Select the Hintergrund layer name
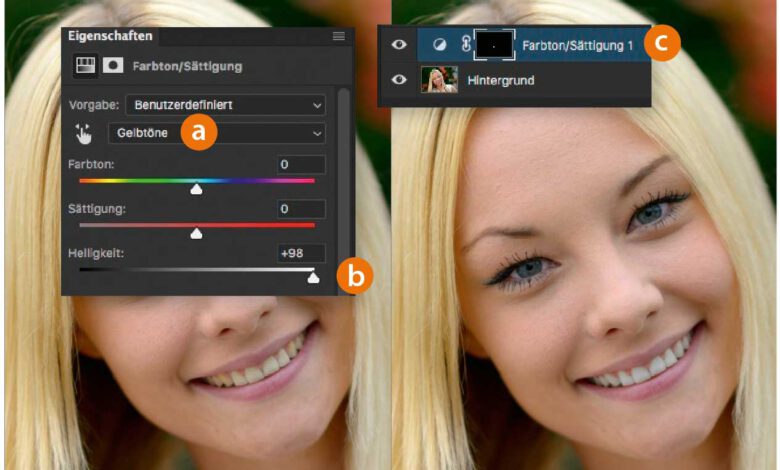780x470 pixels. click(x=501, y=81)
